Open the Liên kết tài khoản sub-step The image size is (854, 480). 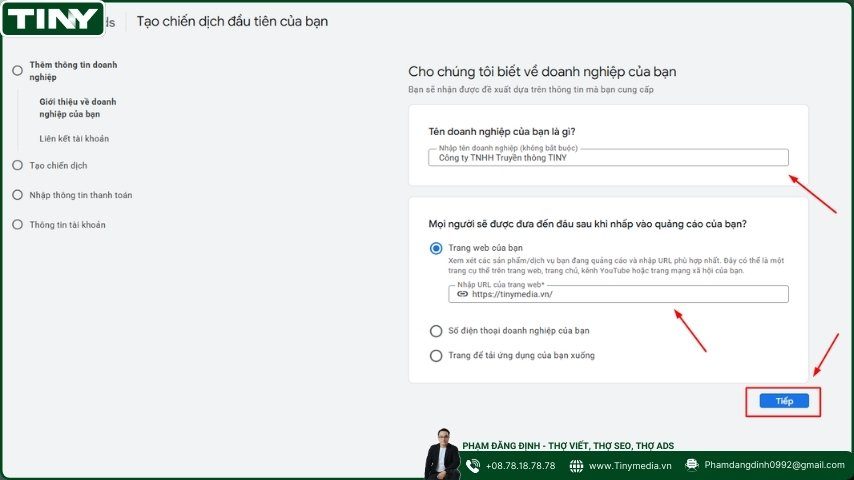point(74,138)
